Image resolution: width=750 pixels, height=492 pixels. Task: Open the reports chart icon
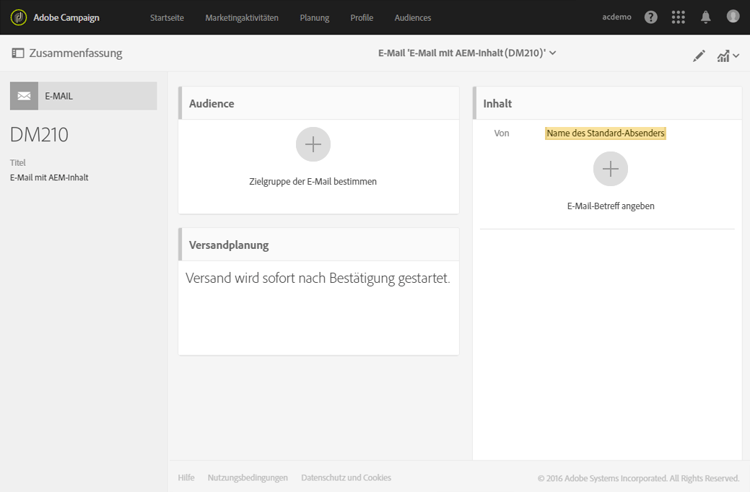(x=723, y=56)
